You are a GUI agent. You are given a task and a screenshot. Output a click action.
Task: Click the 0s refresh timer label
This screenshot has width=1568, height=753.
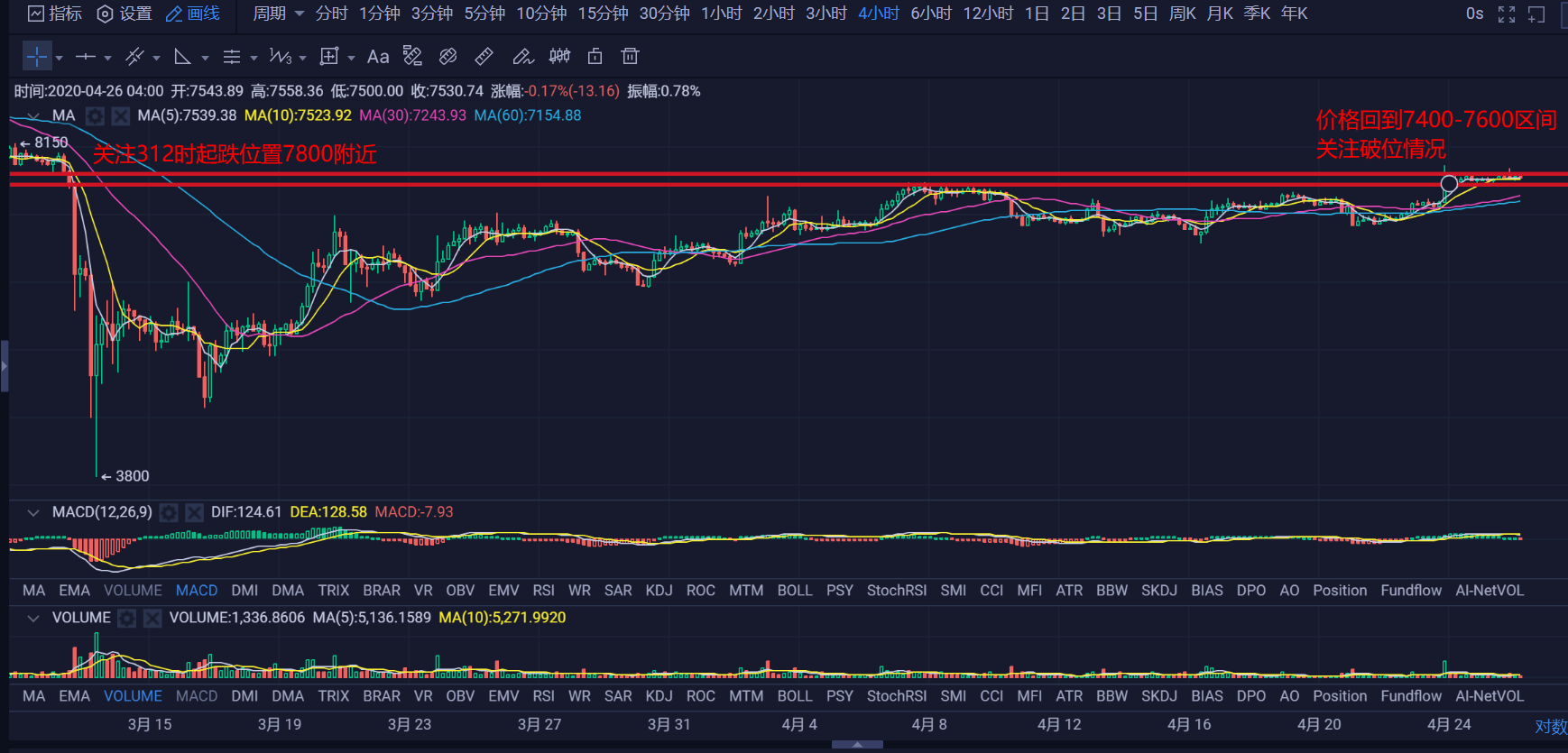point(1475,14)
